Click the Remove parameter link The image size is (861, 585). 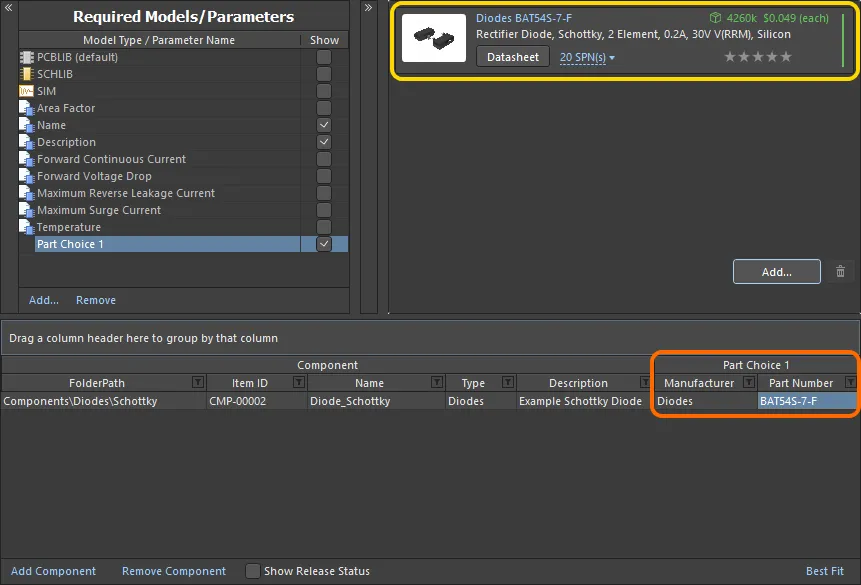click(x=96, y=300)
